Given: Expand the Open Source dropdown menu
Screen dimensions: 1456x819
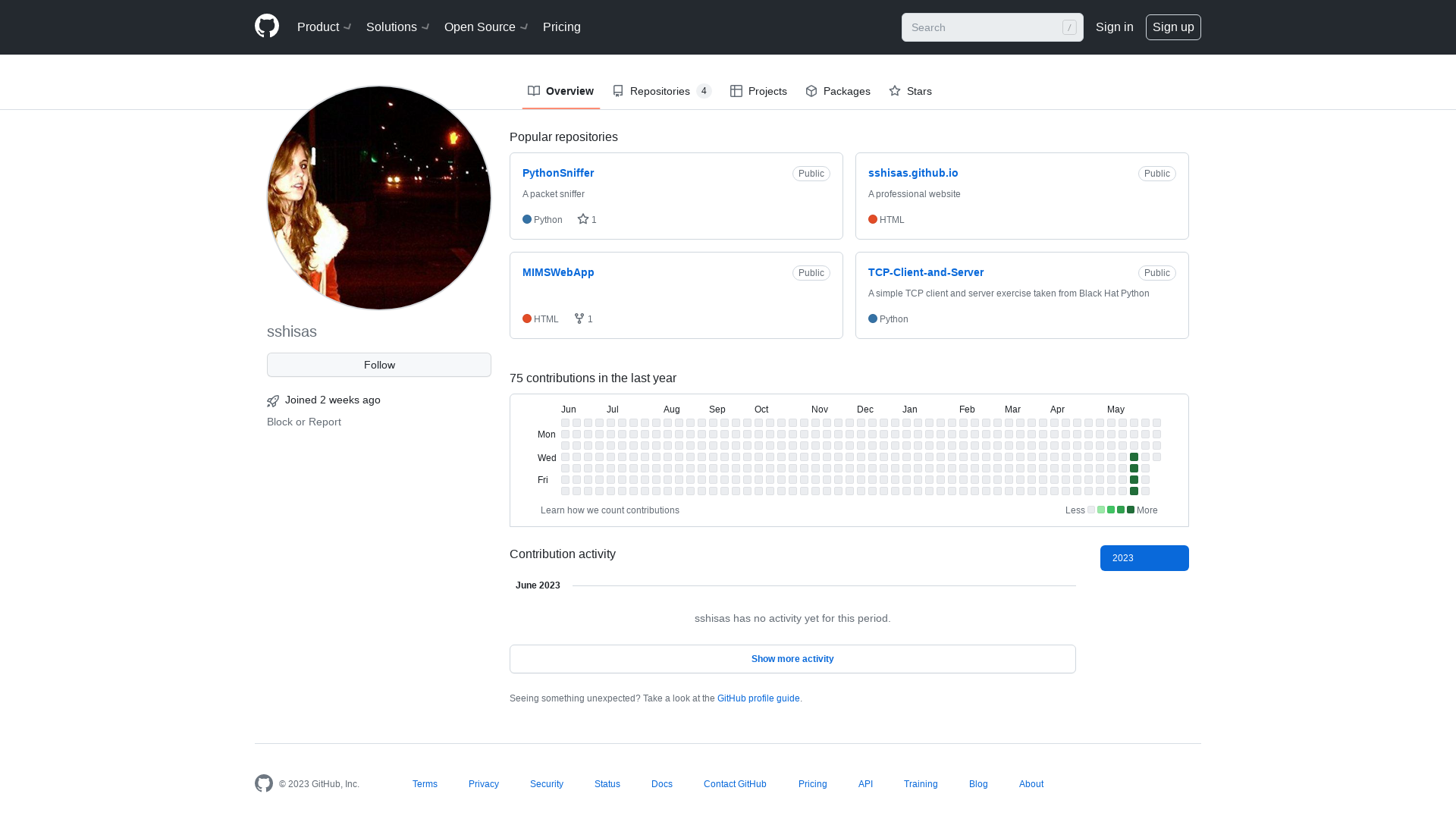Looking at the screenshot, I should coord(486,27).
